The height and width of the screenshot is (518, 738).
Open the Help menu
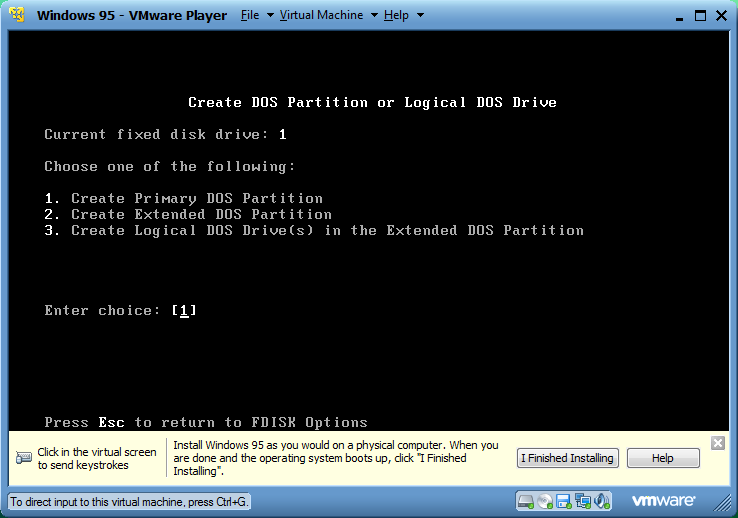point(396,15)
